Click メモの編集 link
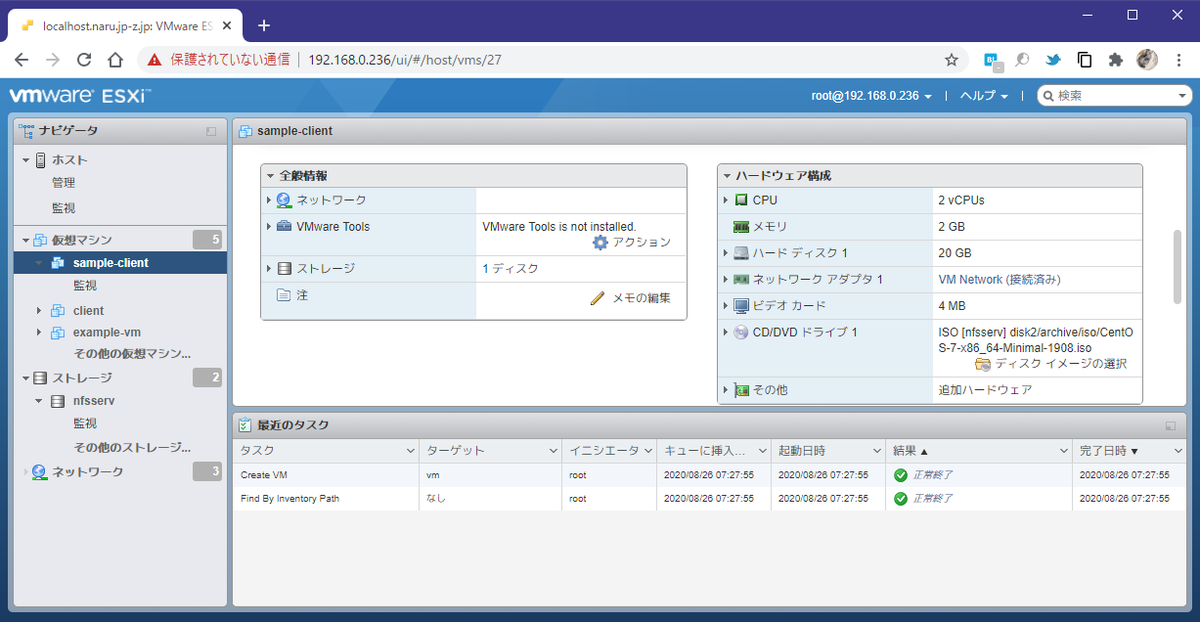Viewport: 1200px width, 622px height. (641, 298)
